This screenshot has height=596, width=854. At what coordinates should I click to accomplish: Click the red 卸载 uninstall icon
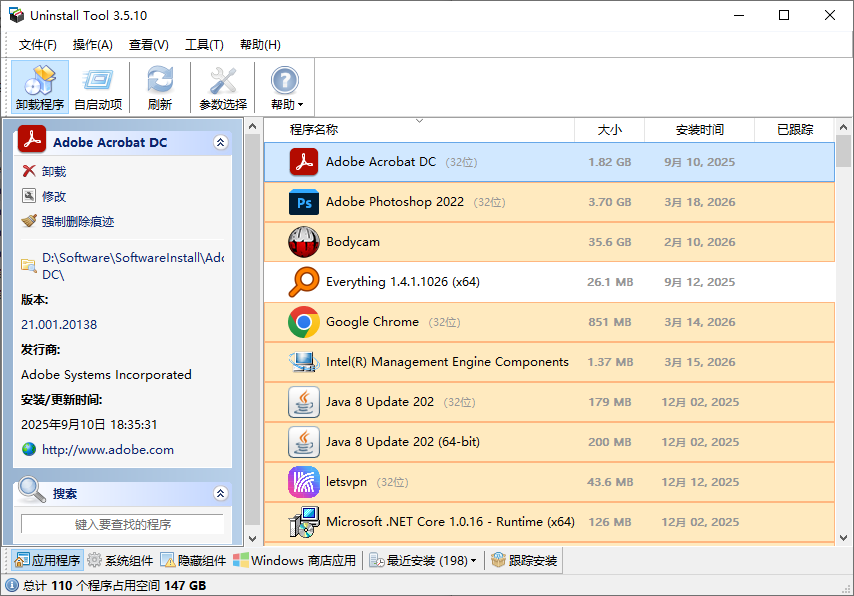[31, 170]
